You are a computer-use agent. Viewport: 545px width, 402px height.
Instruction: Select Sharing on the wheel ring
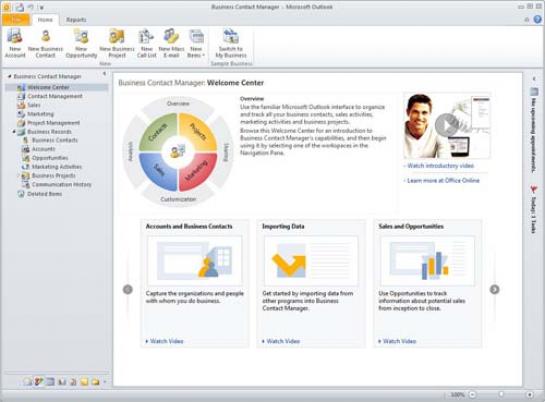[226, 152]
